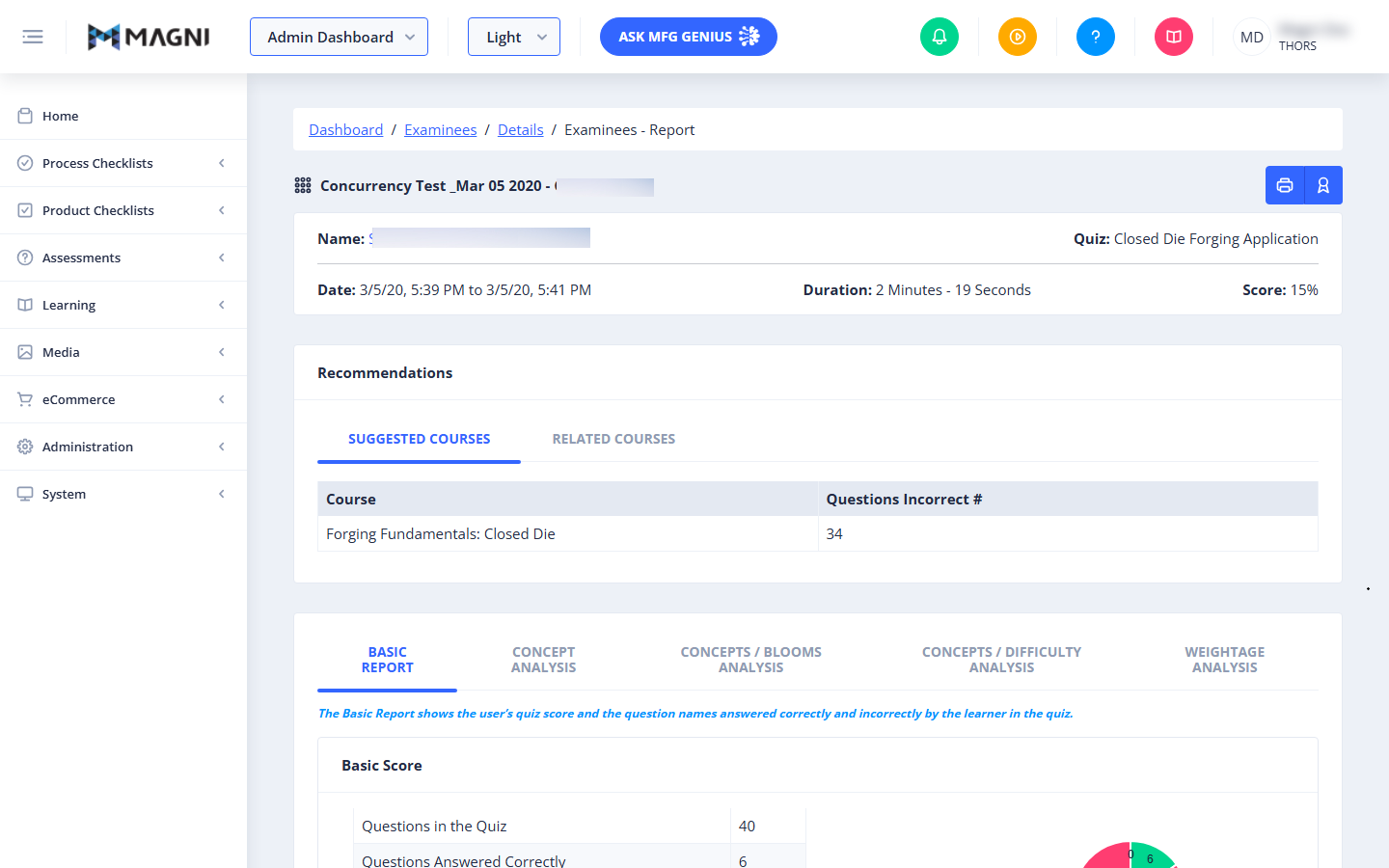Screen dimensions: 1389x868
Task: Expand the Assessments chevron
Action: (x=222, y=258)
